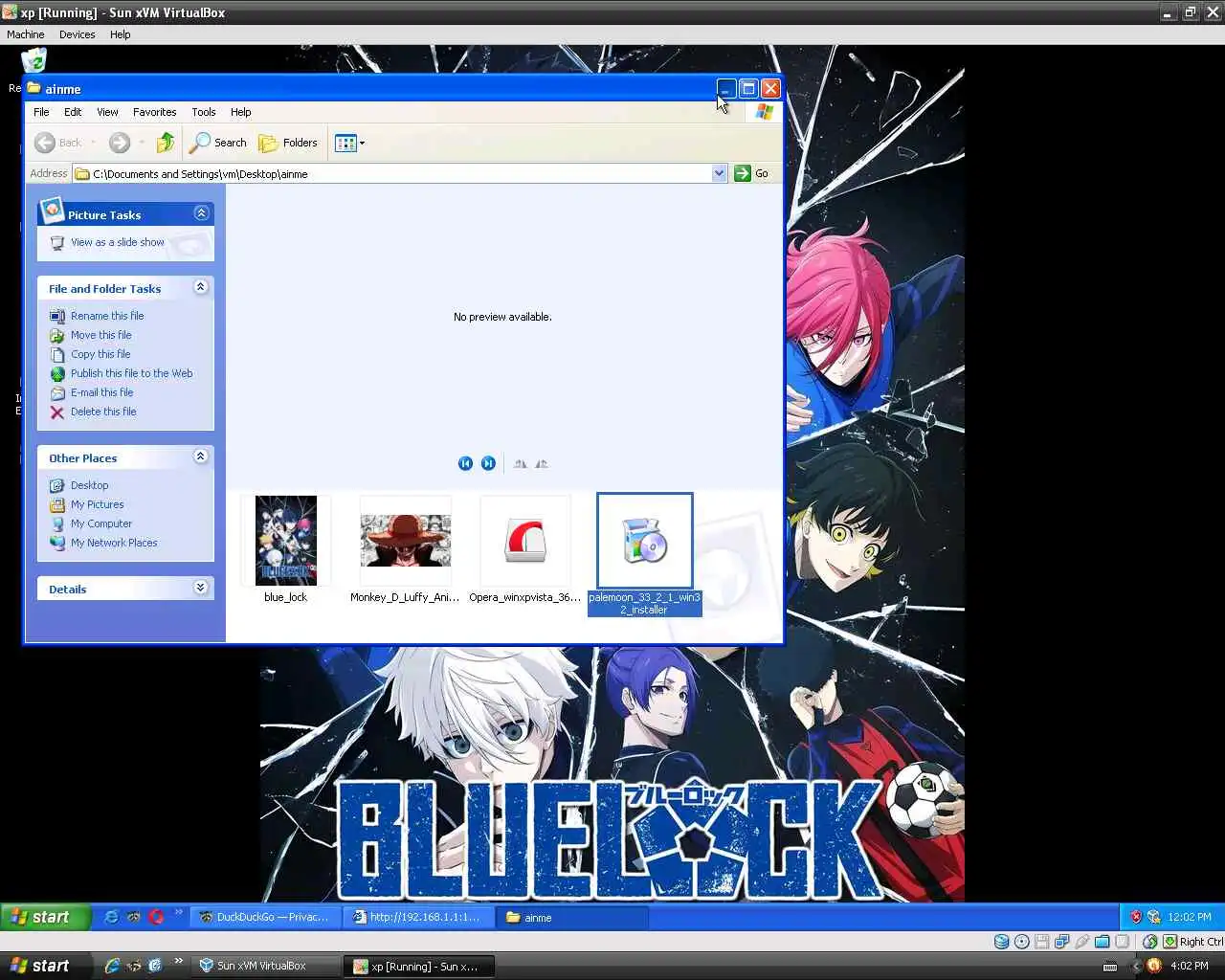This screenshot has height=980, width=1225.
Task: Select the palemoon installer file icon
Action: coord(644,541)
